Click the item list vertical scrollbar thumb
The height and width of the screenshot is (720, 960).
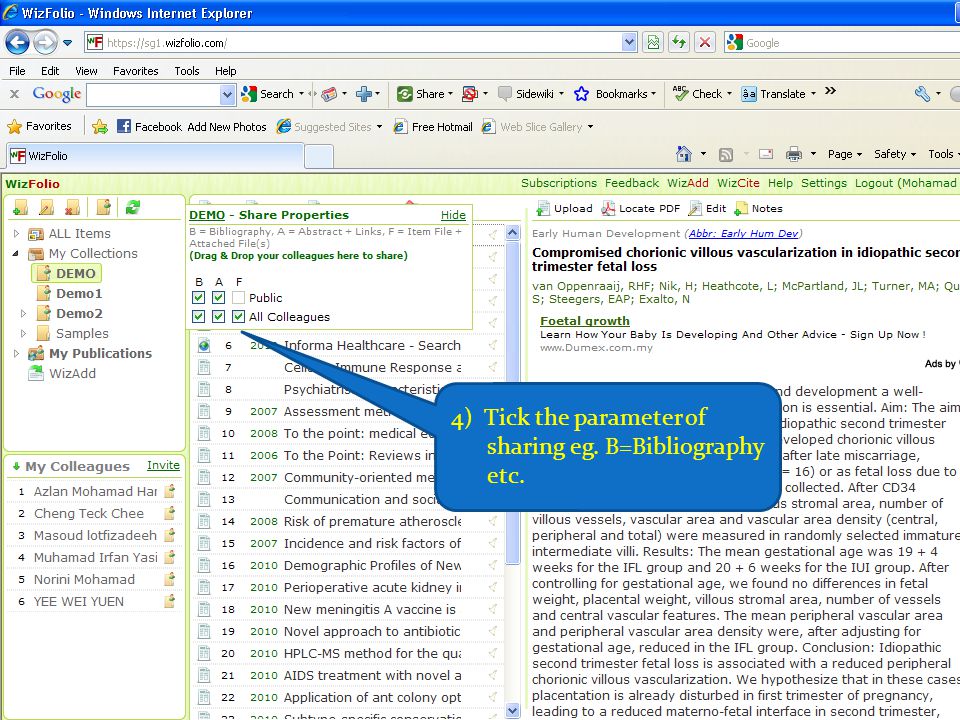pos(512,404)
